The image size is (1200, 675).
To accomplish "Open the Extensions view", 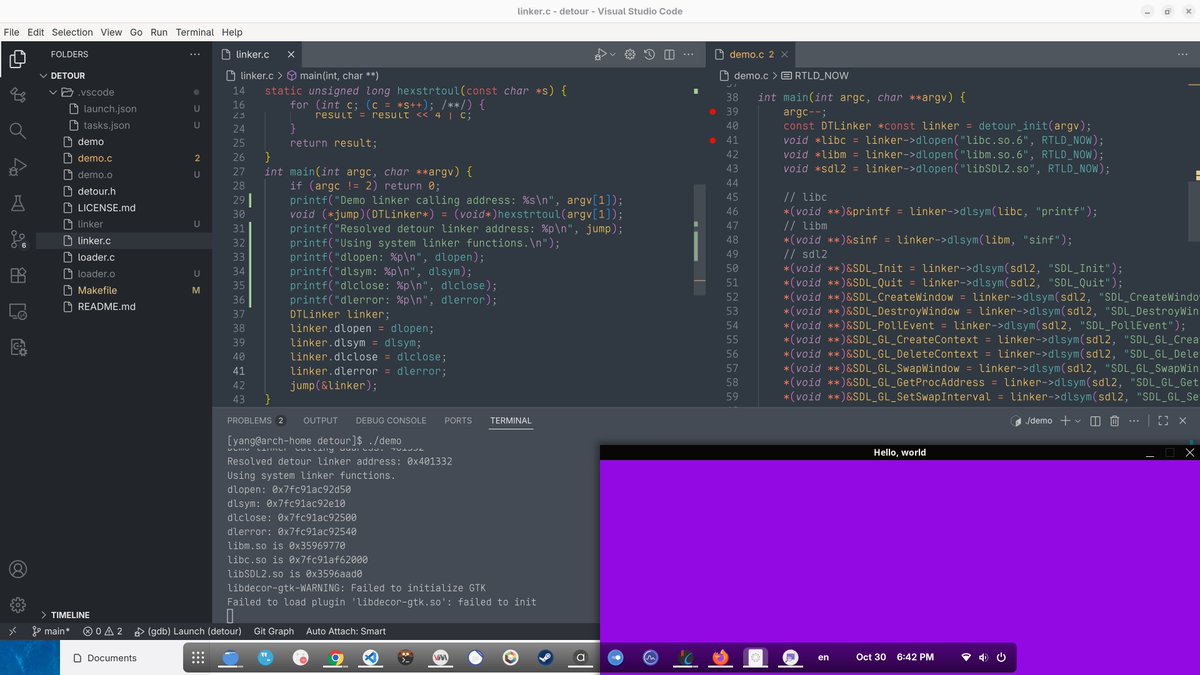I will pos(17,275).
